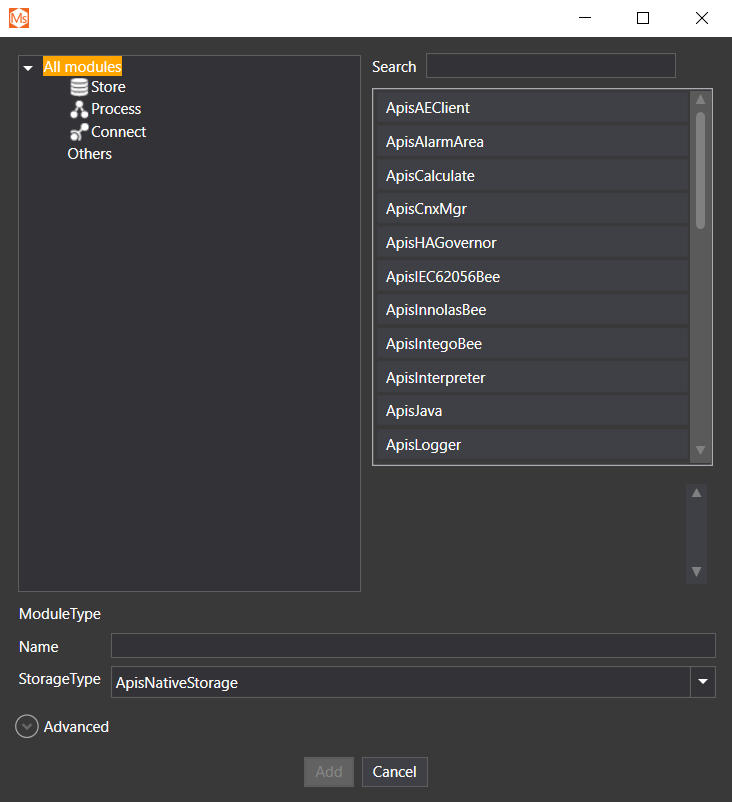Select the All modules tree item
Screen dimensions: 732x802
pyautogui.click(x=82, y=67)
